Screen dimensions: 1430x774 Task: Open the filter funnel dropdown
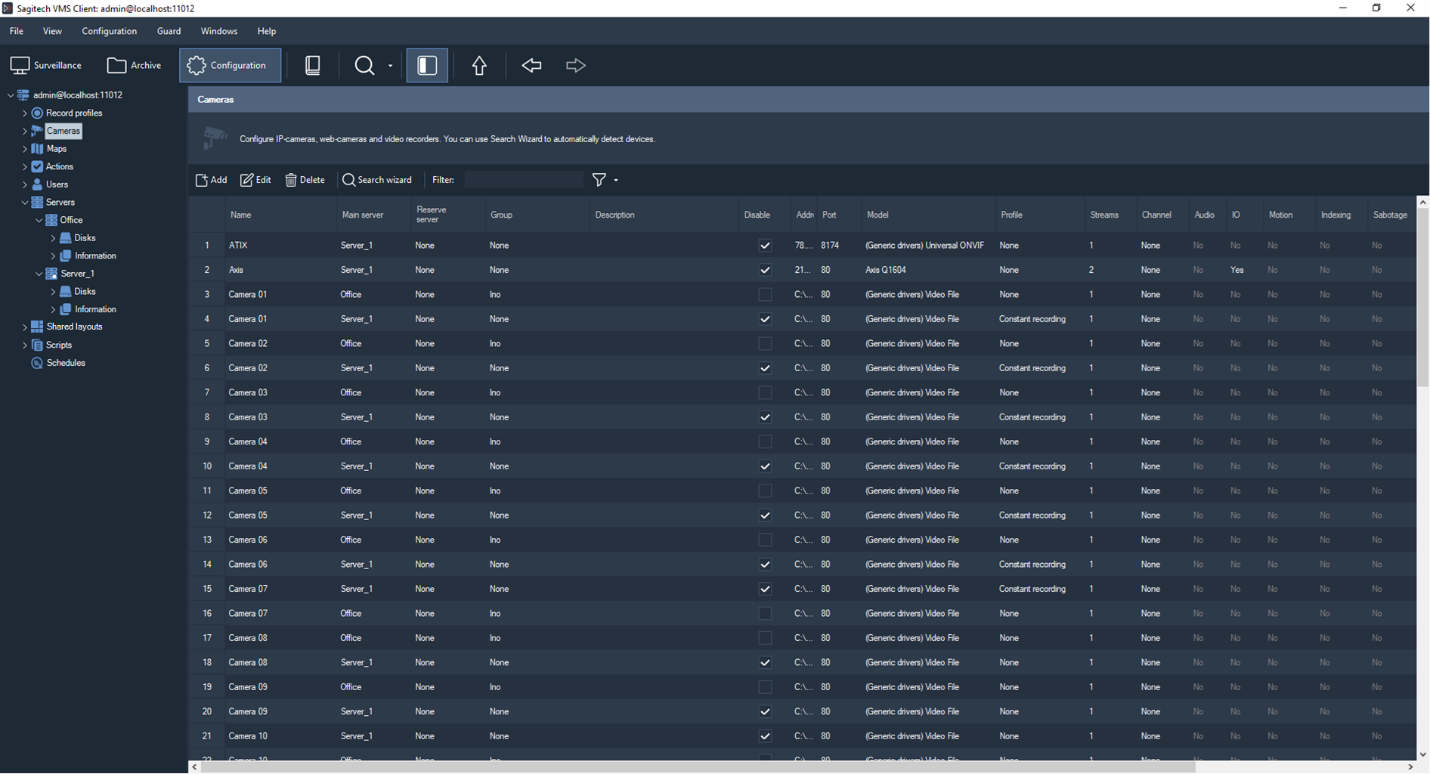pos(605,180)
